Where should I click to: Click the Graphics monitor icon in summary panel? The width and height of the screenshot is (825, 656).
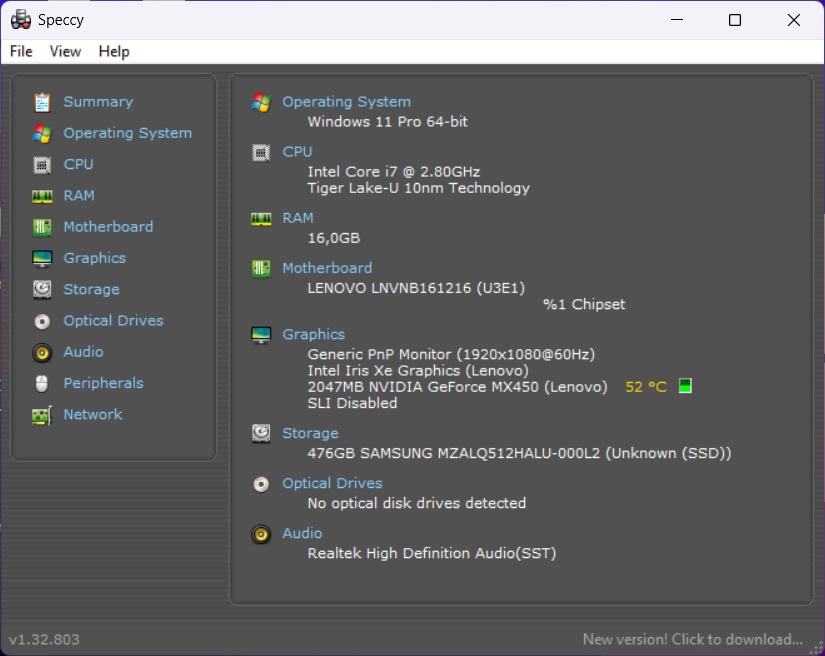[261, 335]
